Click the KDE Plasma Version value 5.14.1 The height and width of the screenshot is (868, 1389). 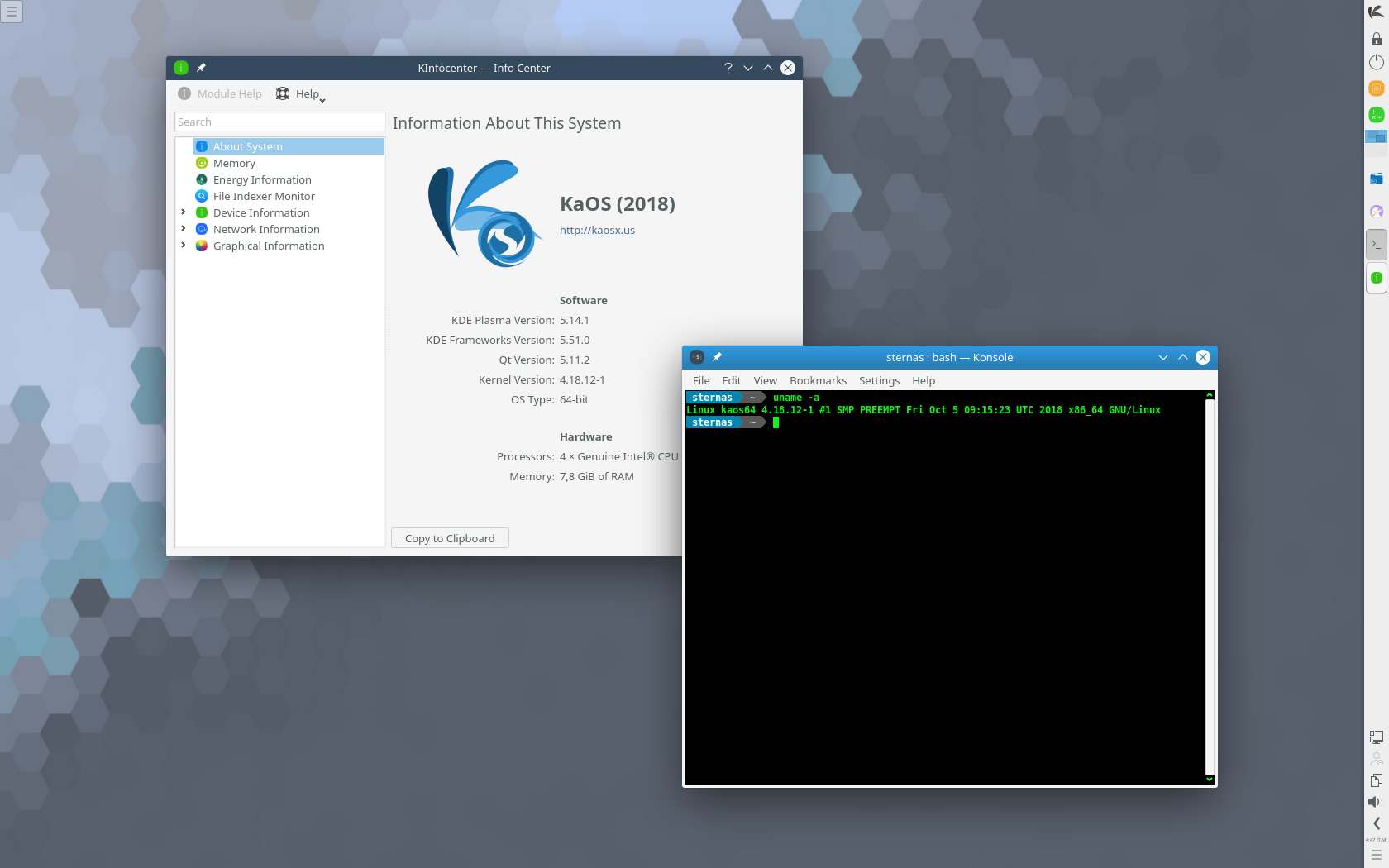575,320
